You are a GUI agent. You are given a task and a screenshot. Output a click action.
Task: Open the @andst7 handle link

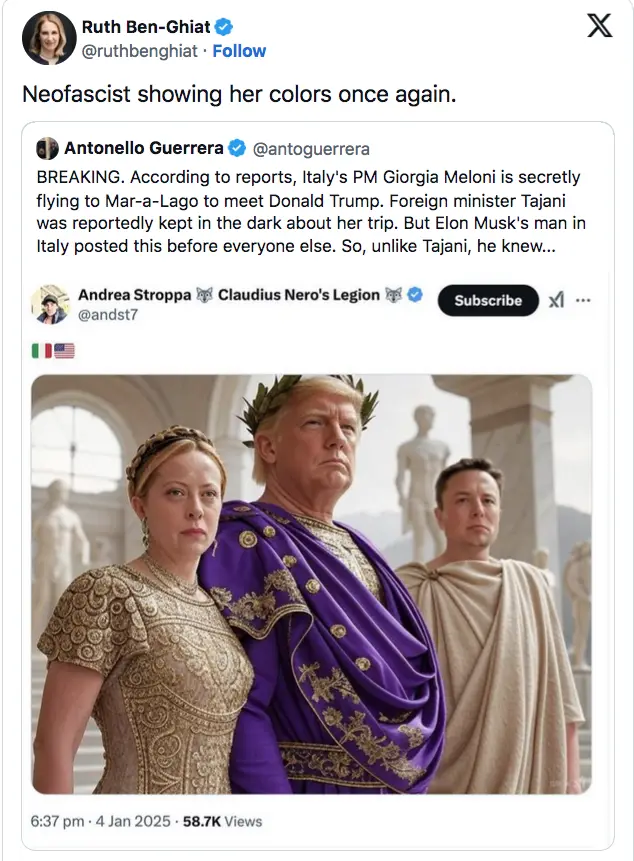click(108, 315)
